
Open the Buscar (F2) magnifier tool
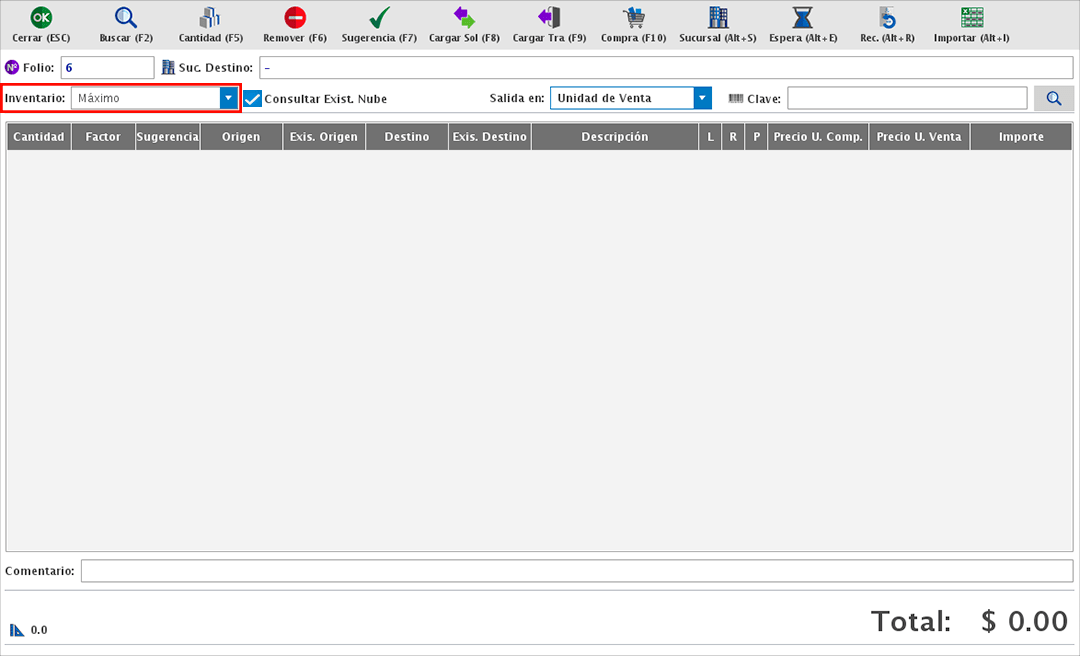[126, 18]
